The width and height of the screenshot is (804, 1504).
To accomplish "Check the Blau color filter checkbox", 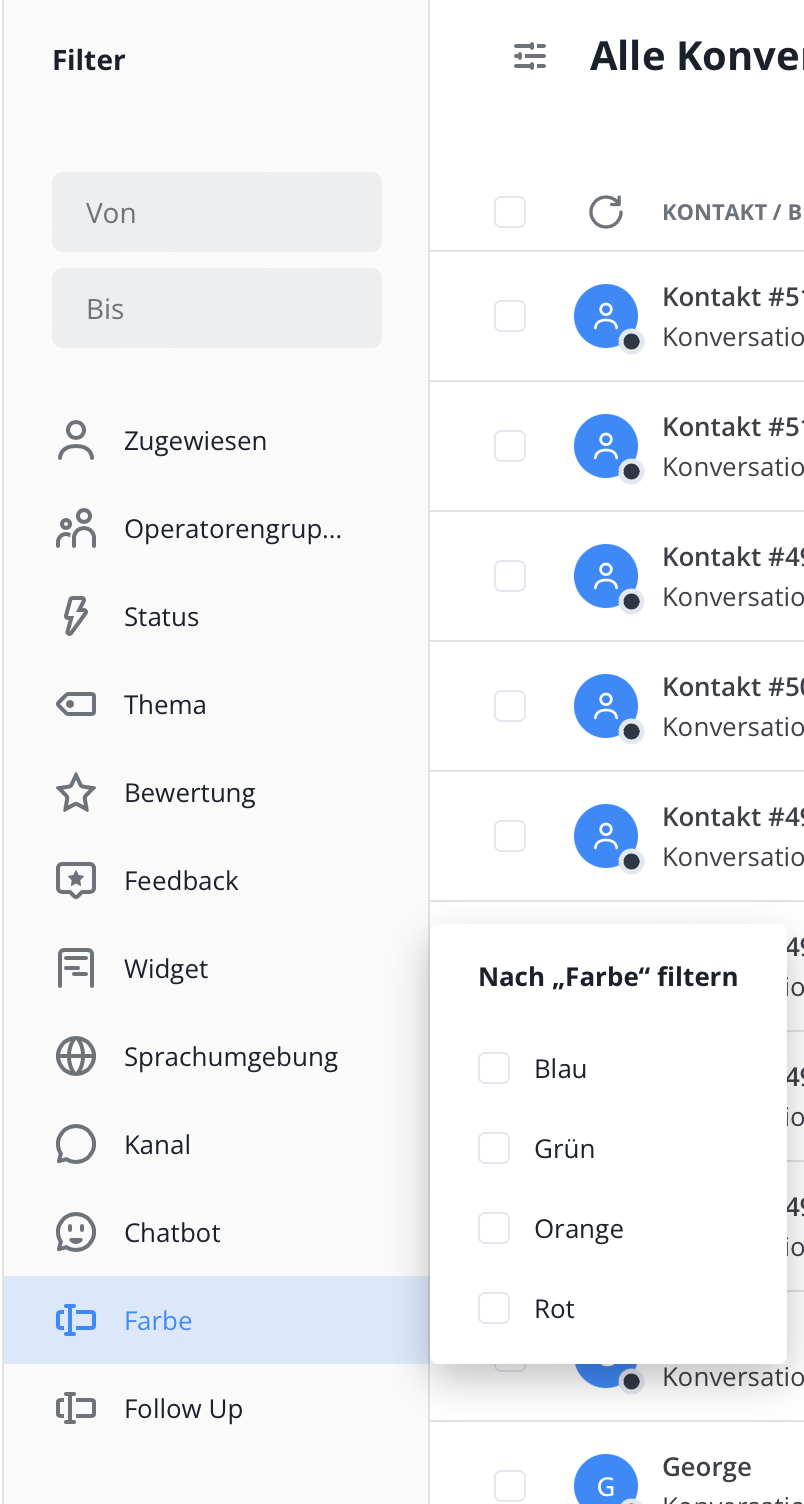I will [494, 1068].
